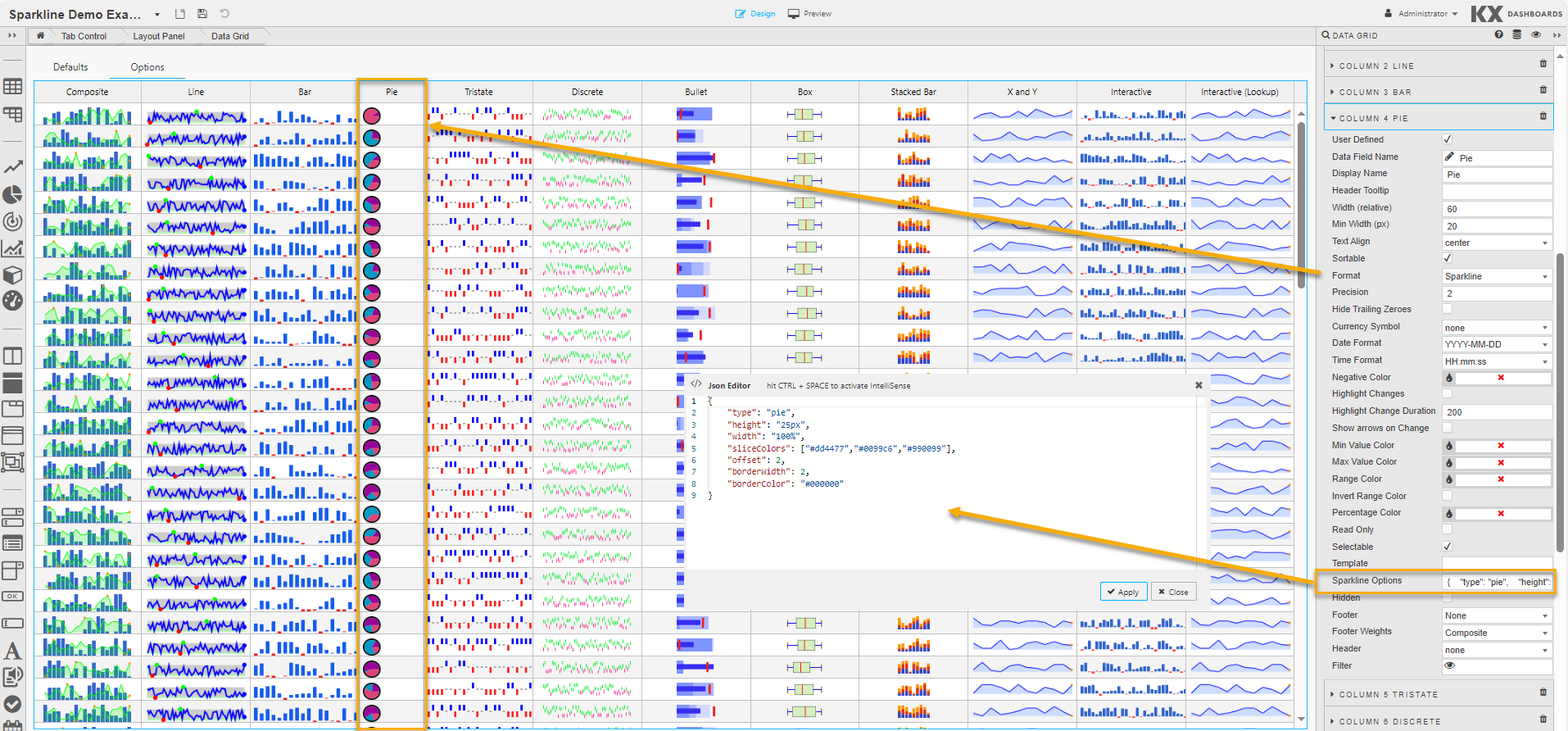Click the Home breadcrumb icon
1568x731 pixels.
40,36
